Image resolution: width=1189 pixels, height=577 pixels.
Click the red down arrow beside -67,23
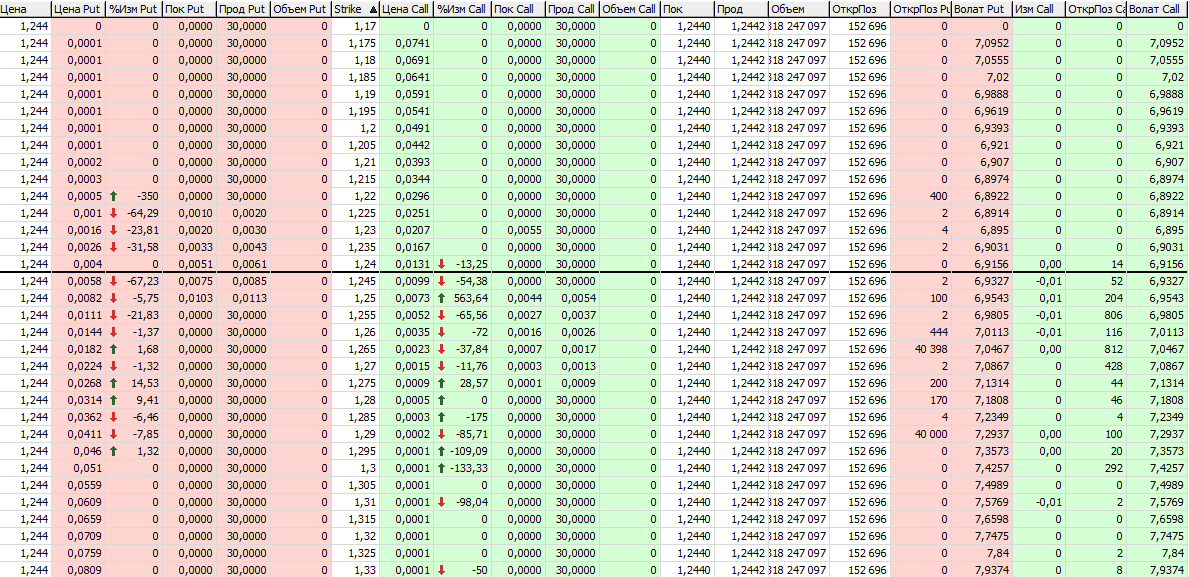point(114,281)
